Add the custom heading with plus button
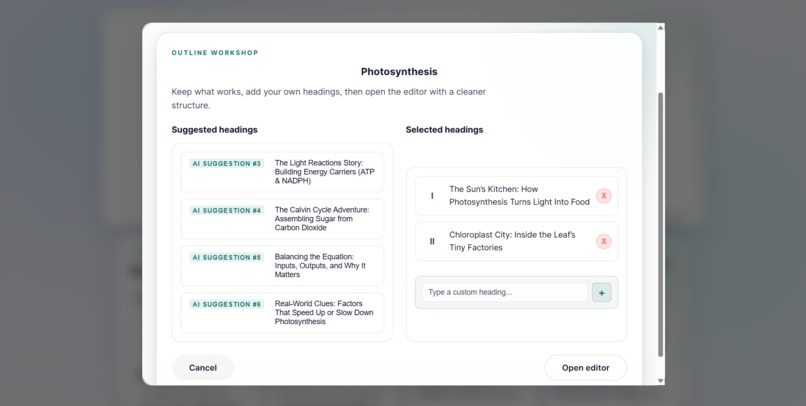Screen dimensions: 806x406 pos(601,292)
